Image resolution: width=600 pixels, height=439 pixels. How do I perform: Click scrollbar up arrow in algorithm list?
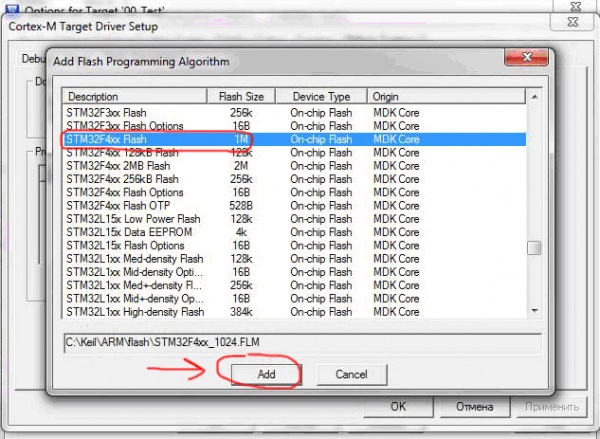[535, 97]
